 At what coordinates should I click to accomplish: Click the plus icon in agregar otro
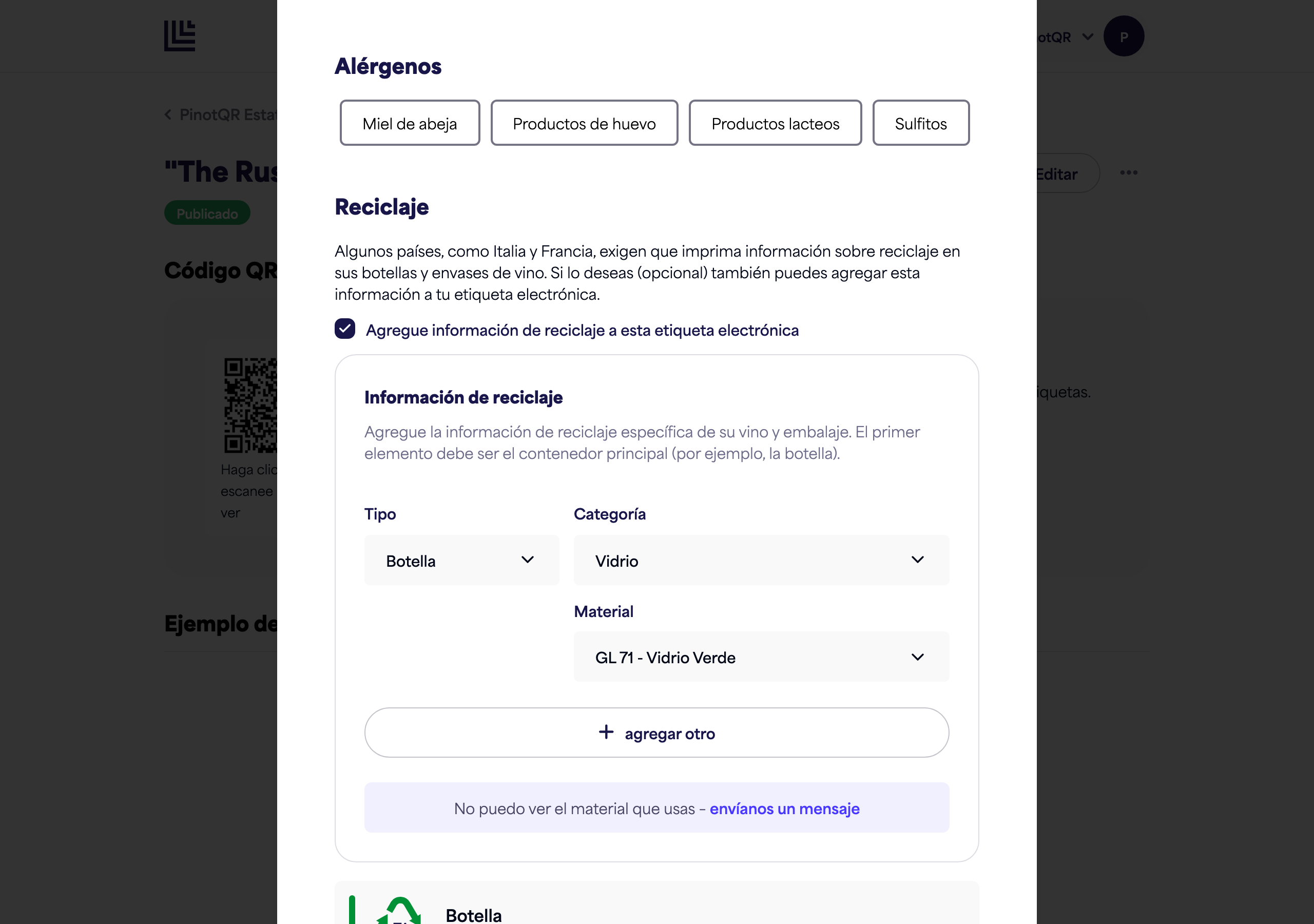pyautogui.click(x=606, y=731)
